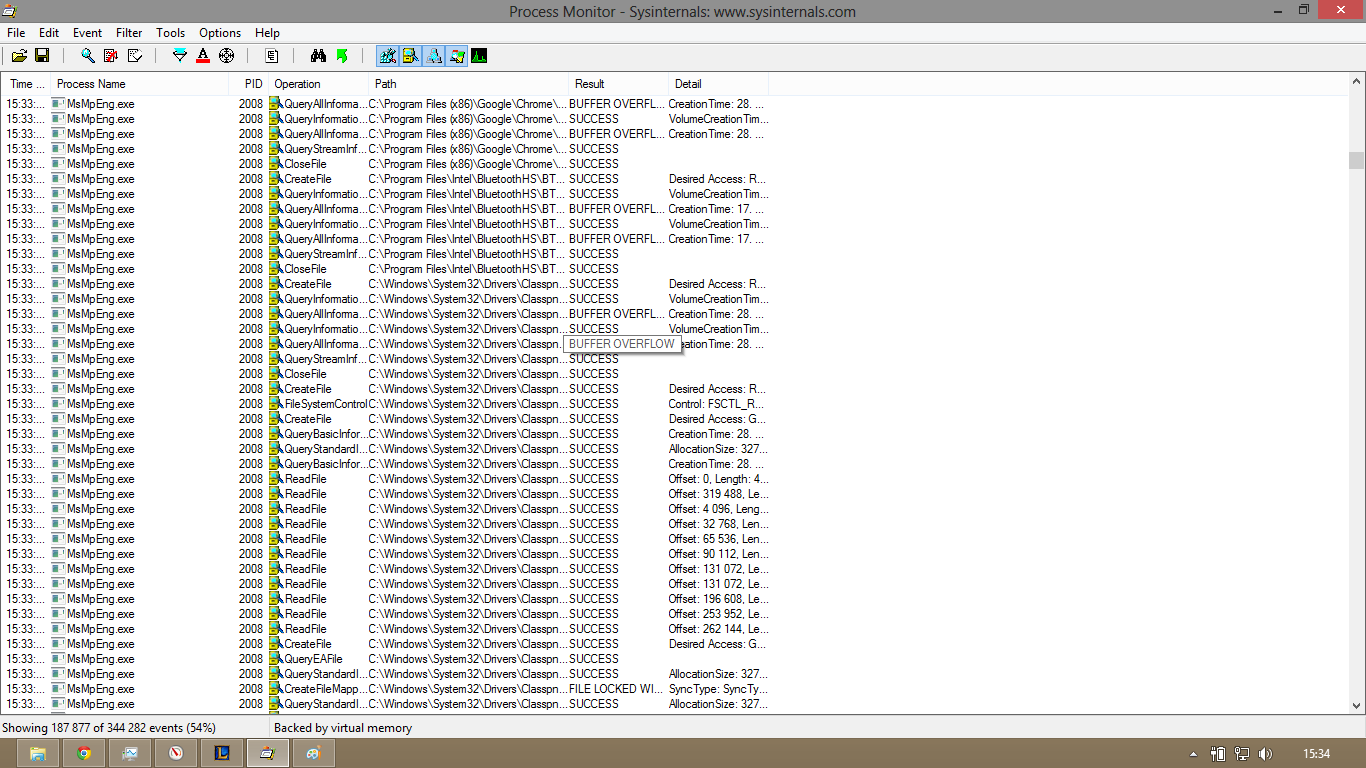Click the 'Backed by virtual memory' status text
1366x768 pixels.
click(x=343, y=728)
